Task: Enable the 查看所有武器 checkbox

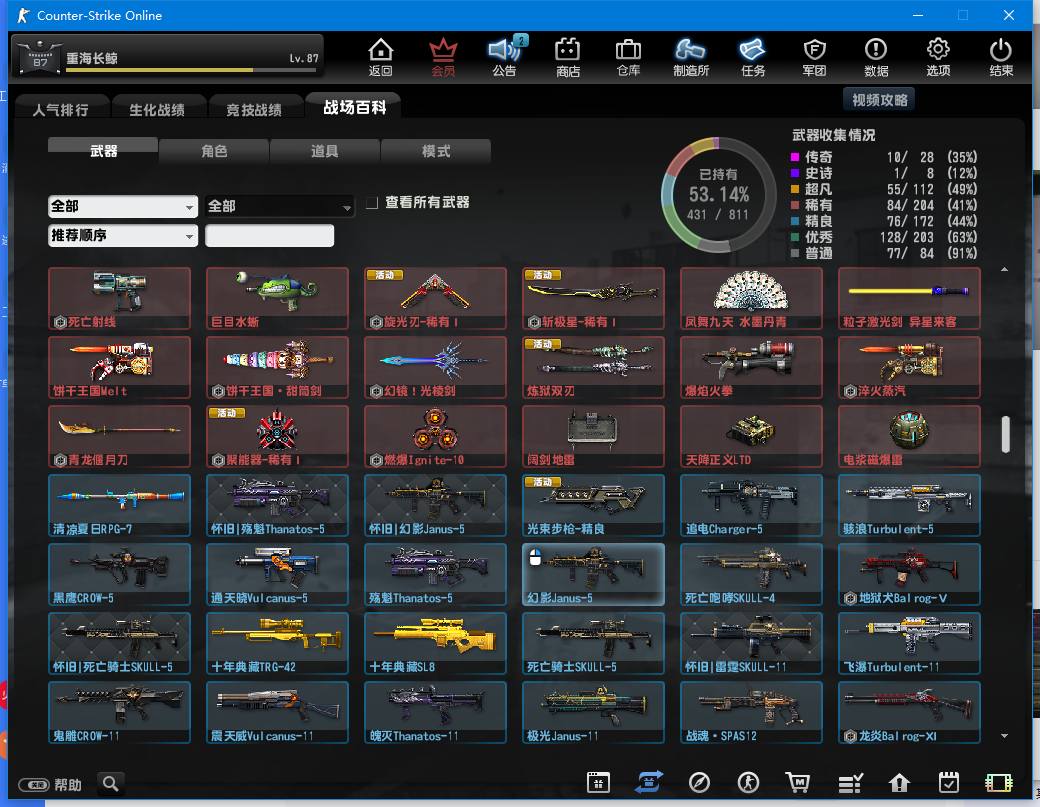Action: click(x=372, y=202)
